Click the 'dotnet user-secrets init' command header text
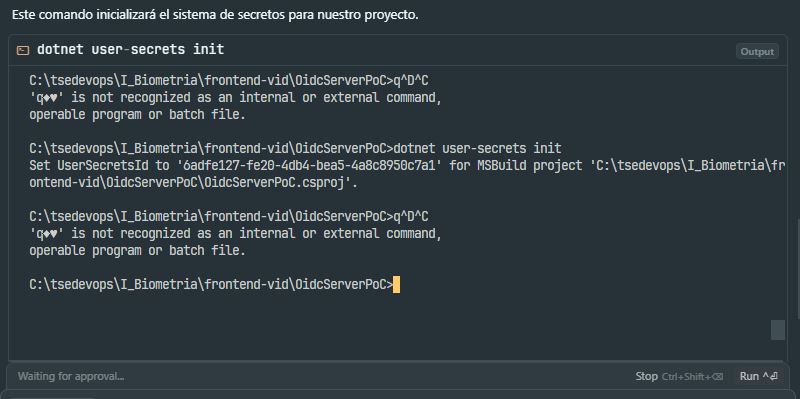The width and height of the screenshot is (800, 399). tap(130, 49)
